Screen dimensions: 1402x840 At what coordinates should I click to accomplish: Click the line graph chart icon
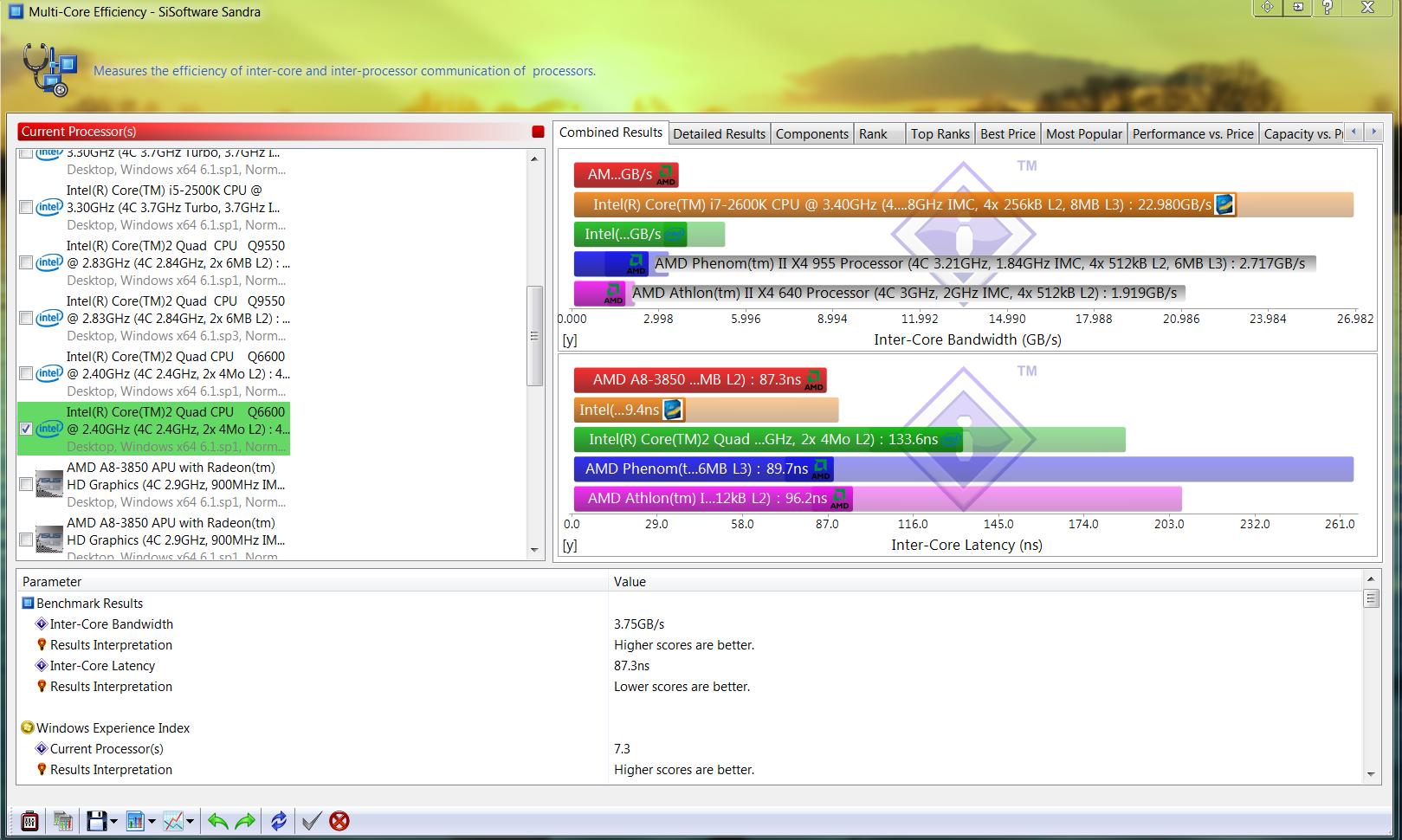click(173, 821)
